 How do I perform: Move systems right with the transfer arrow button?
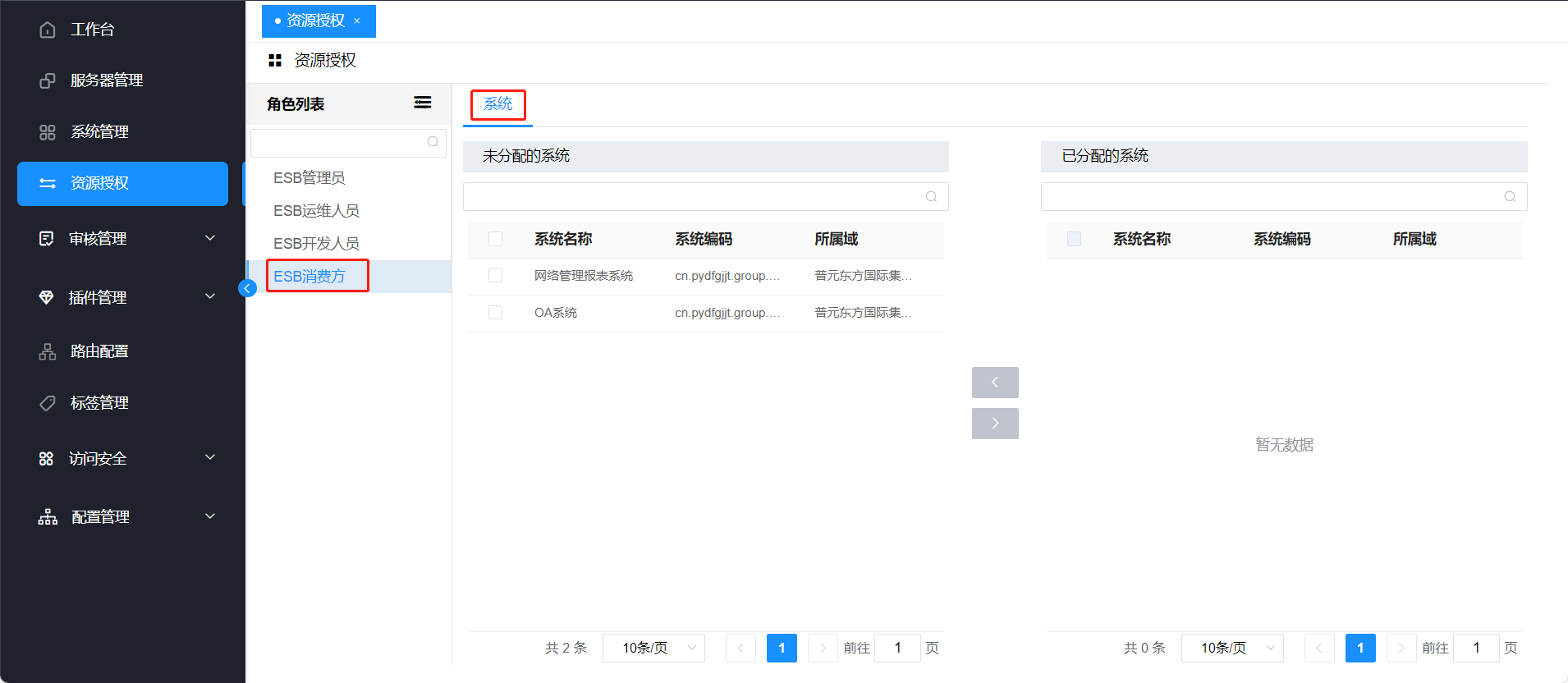(995, 424)
